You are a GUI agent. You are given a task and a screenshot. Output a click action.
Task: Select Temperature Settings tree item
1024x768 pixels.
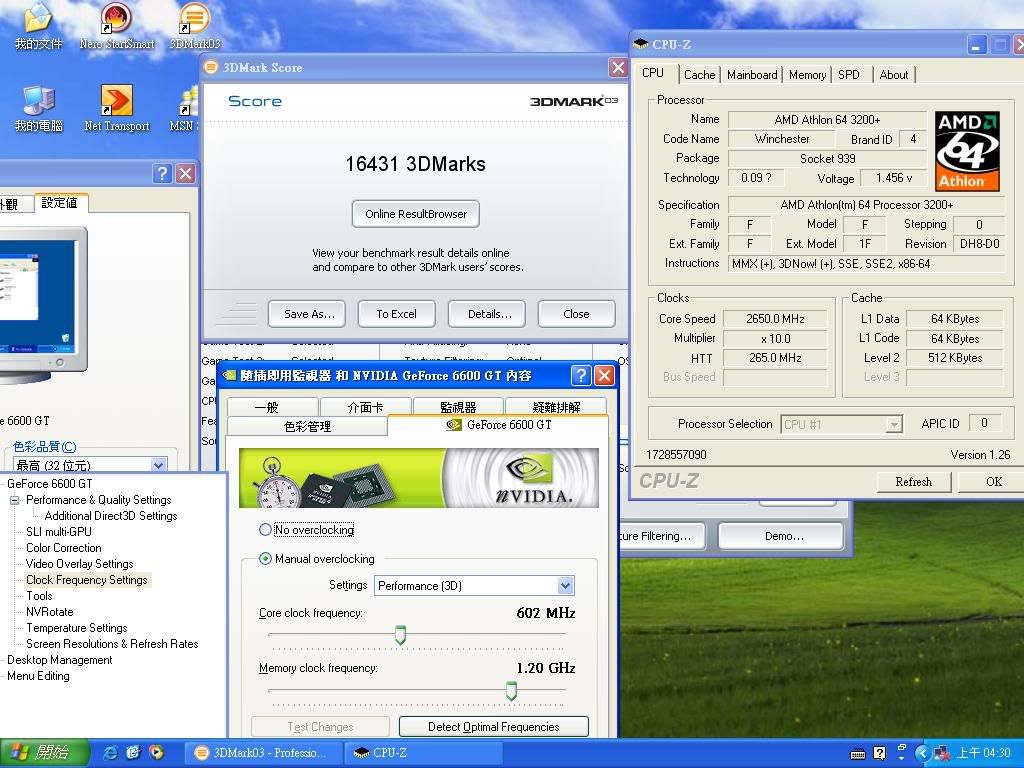[x=77, y=628]
